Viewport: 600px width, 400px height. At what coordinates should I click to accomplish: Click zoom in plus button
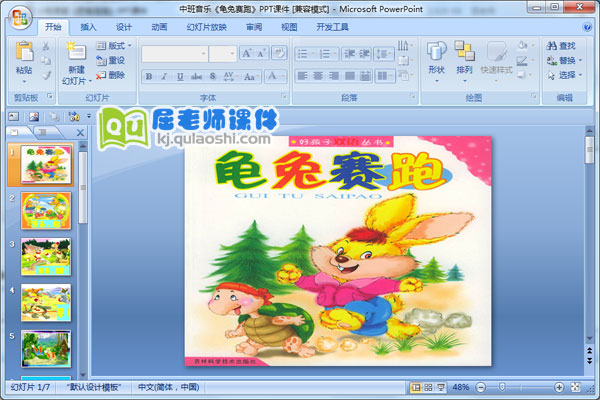pos(559,387)
